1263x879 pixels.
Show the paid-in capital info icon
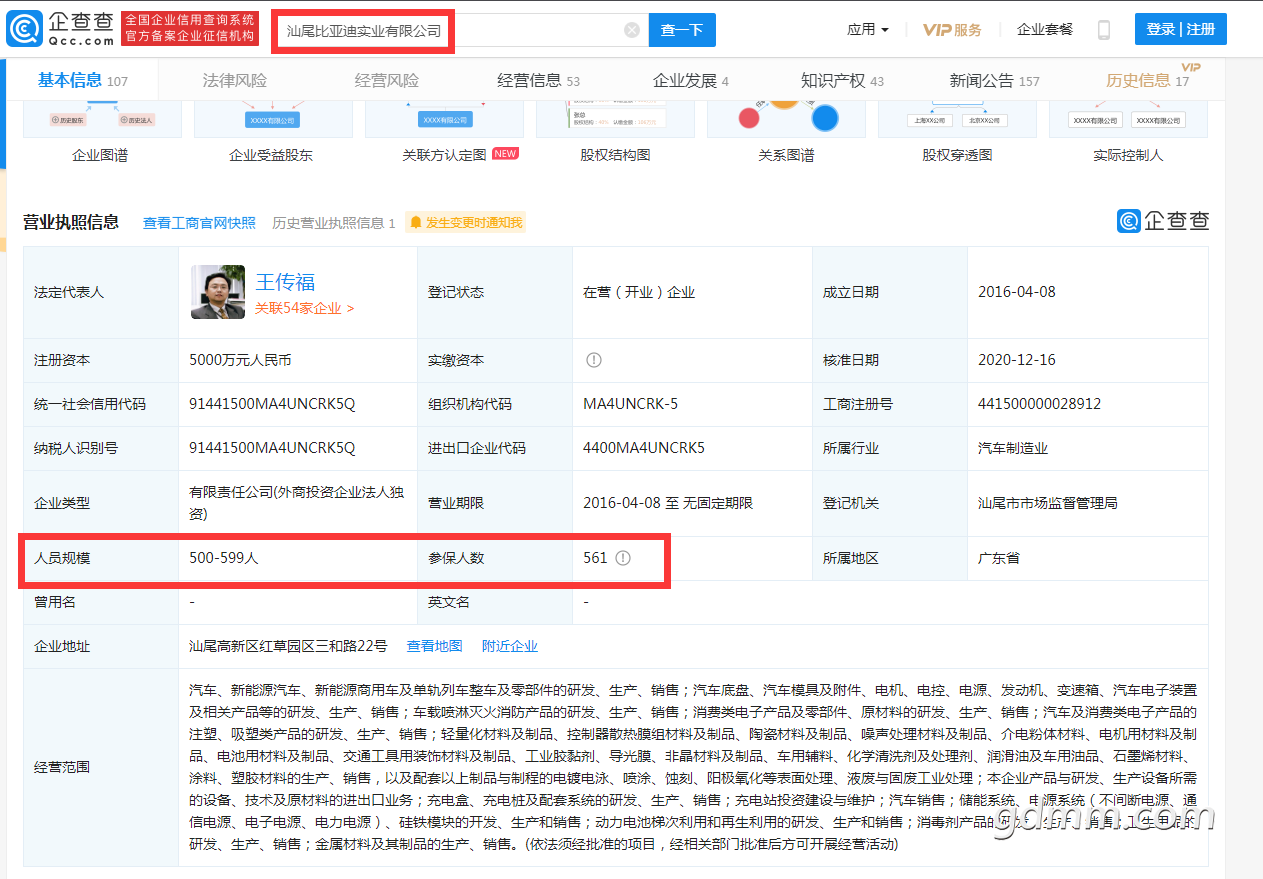click(x=593, y=360)
